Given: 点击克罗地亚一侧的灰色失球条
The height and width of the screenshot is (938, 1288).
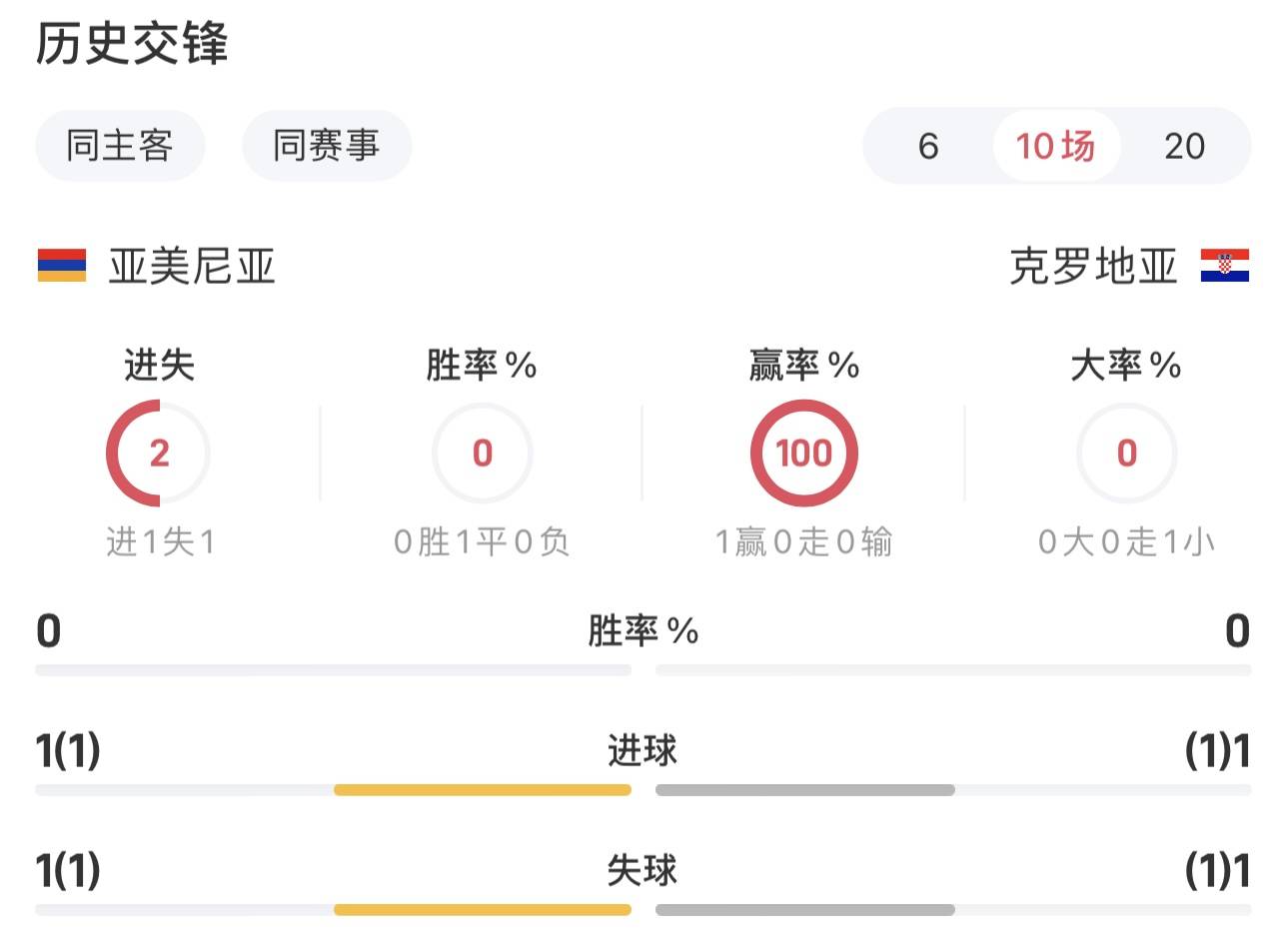Looking at the screenshot, I should [x=804, y=909].
